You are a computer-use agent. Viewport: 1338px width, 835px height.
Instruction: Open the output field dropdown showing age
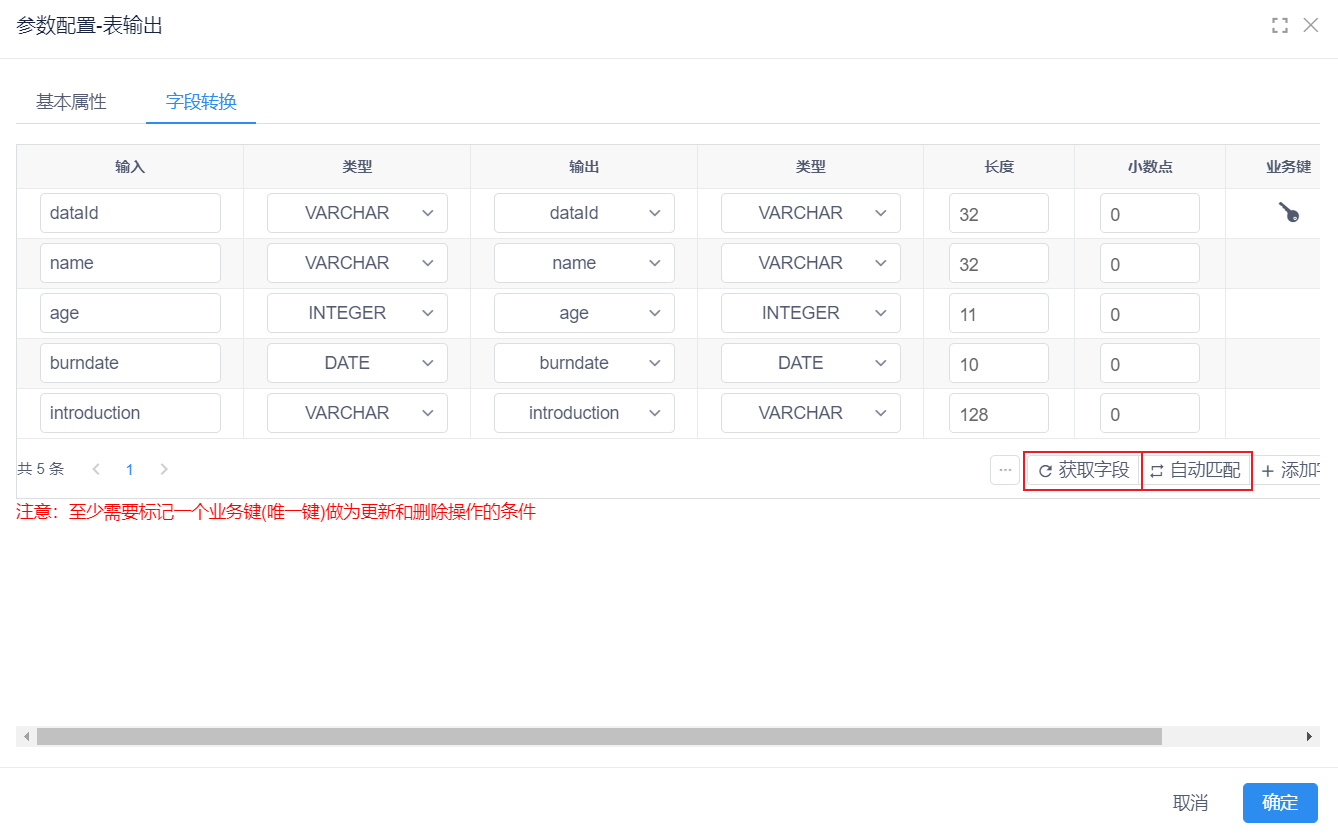click(584, 313)
